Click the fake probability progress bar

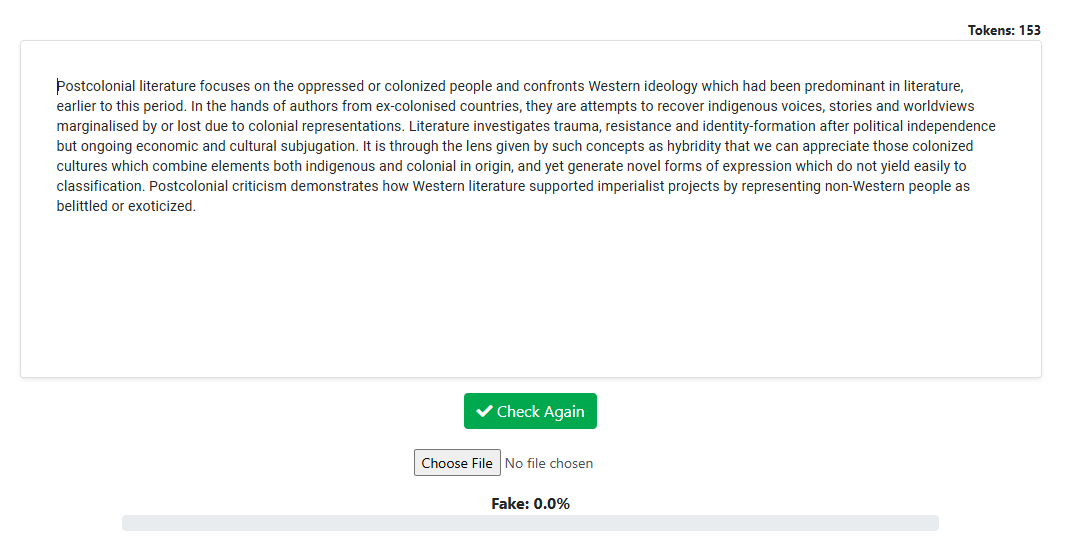click(x=530, y=523)
